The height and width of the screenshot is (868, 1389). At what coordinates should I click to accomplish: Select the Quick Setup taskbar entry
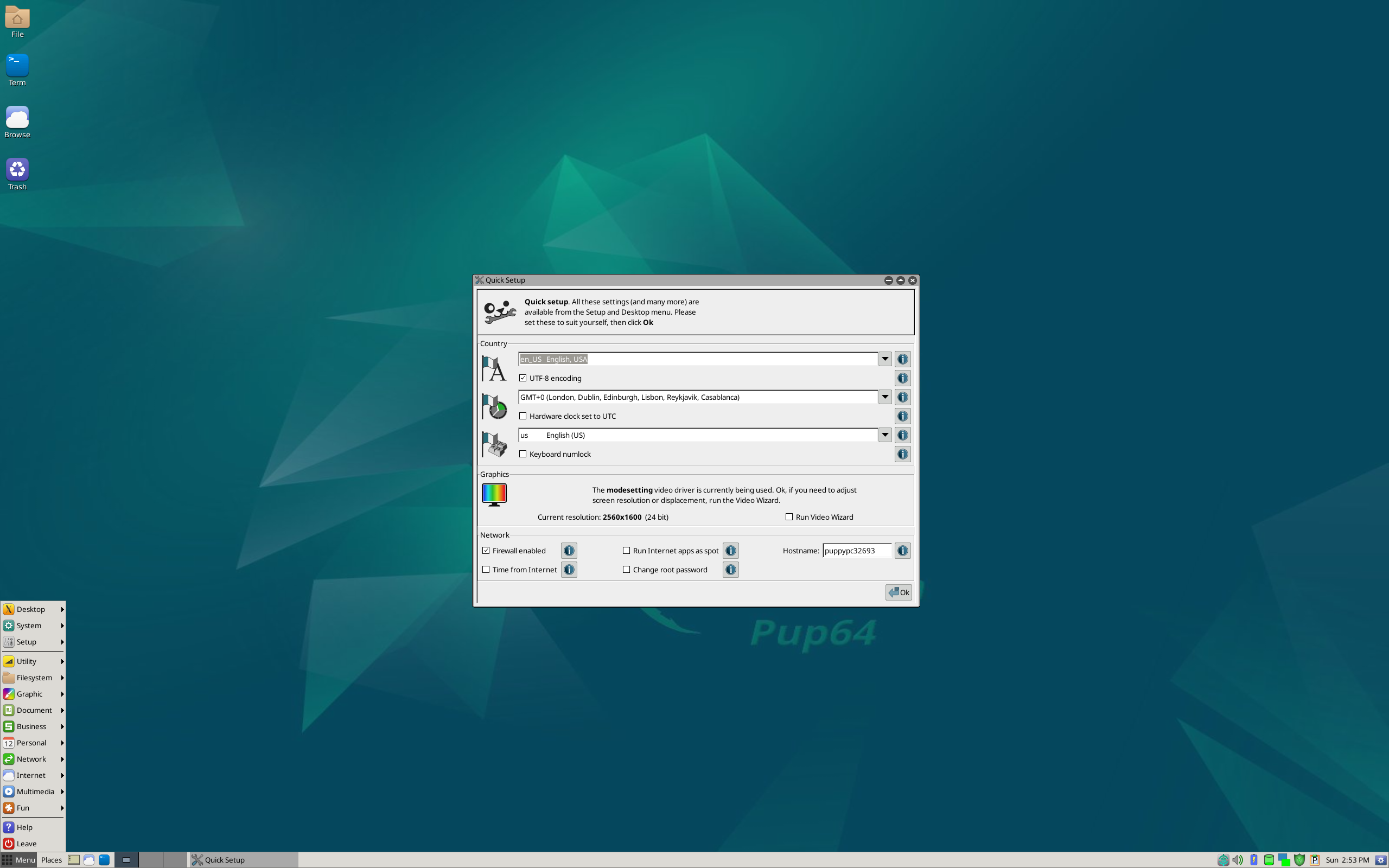[x=244, y=859]
